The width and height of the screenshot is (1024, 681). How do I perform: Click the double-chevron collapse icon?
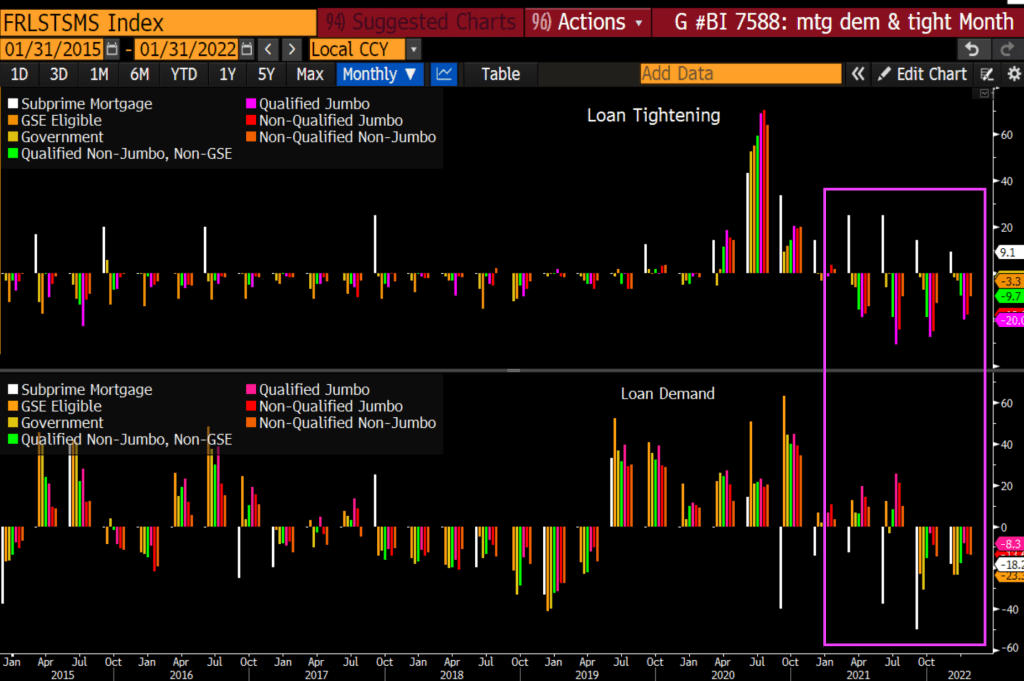tap(858, 73)
